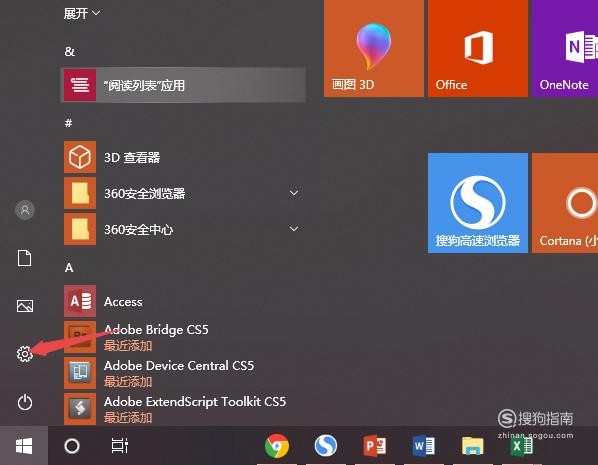The width and height of the screenshot is (598, 465).
Task: Click the 阅读列表 app icon
Action: [x=80, y=85]
